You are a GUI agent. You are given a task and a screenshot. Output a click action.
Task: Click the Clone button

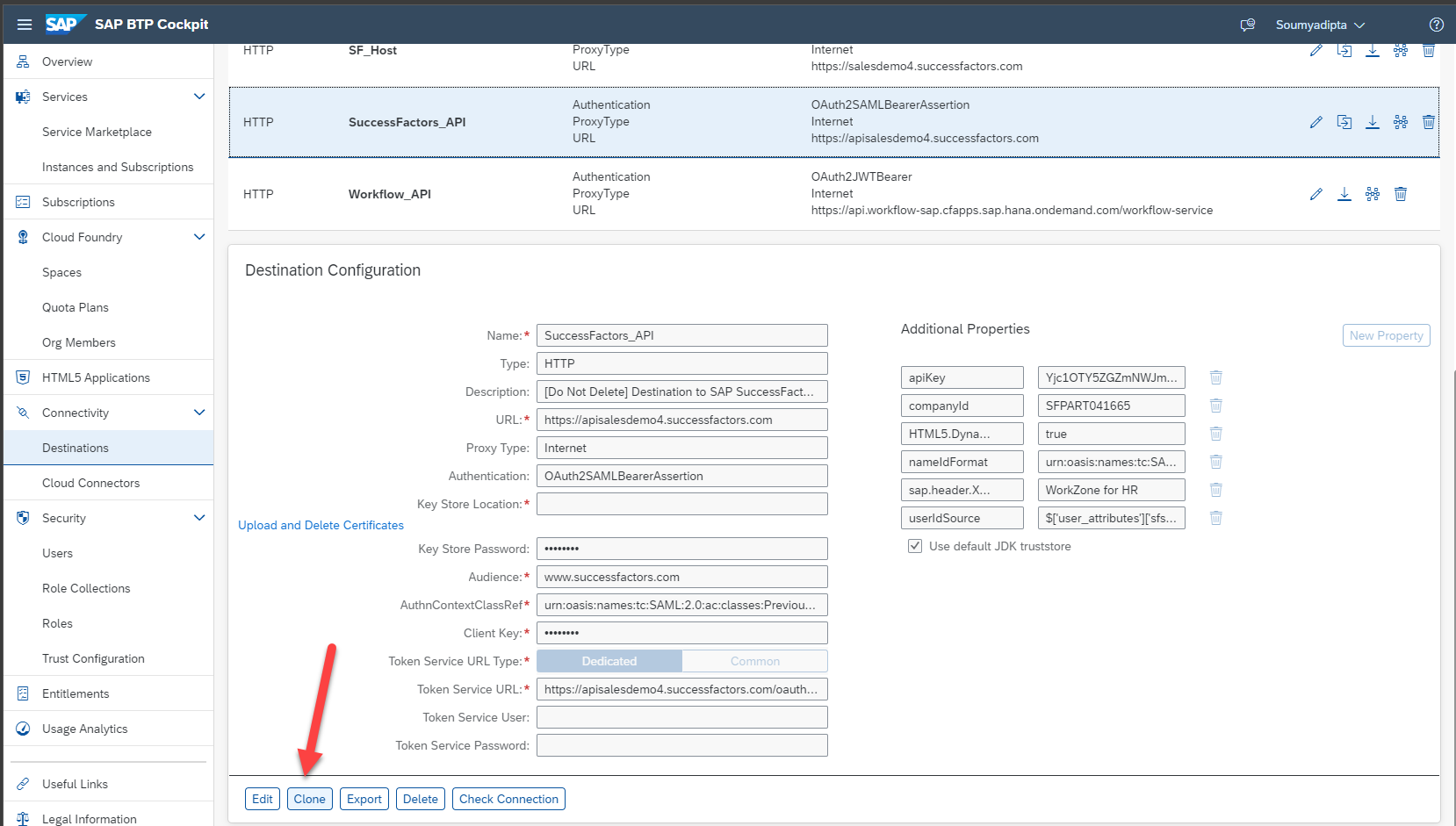coord(310,799)
